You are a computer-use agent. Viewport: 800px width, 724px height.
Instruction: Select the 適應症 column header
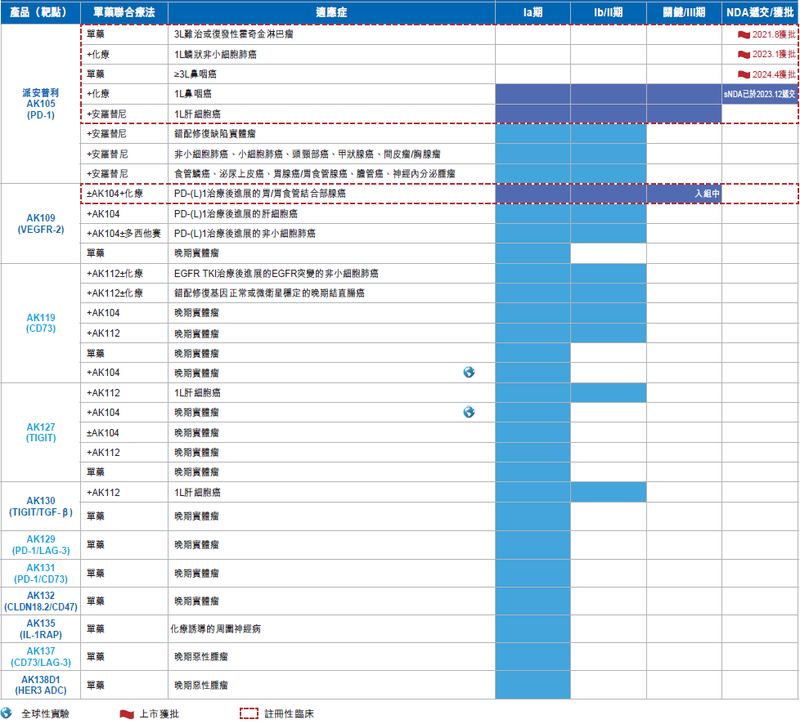click(x=331, y=11)
